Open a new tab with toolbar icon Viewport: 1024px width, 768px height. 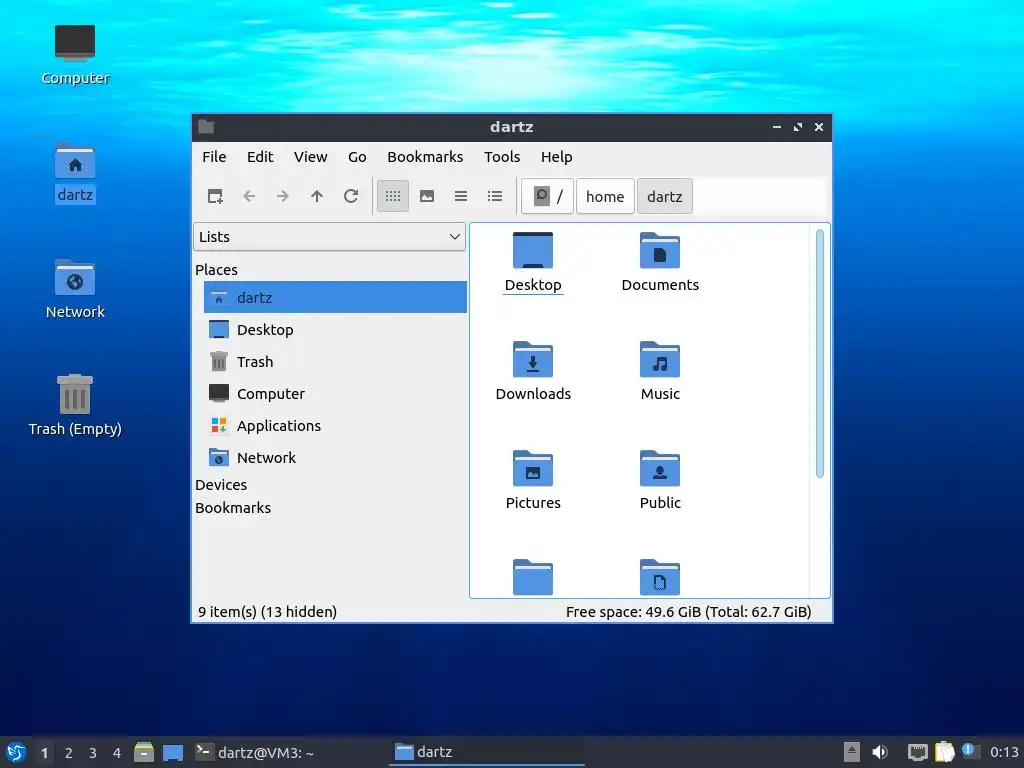point(215,196)
